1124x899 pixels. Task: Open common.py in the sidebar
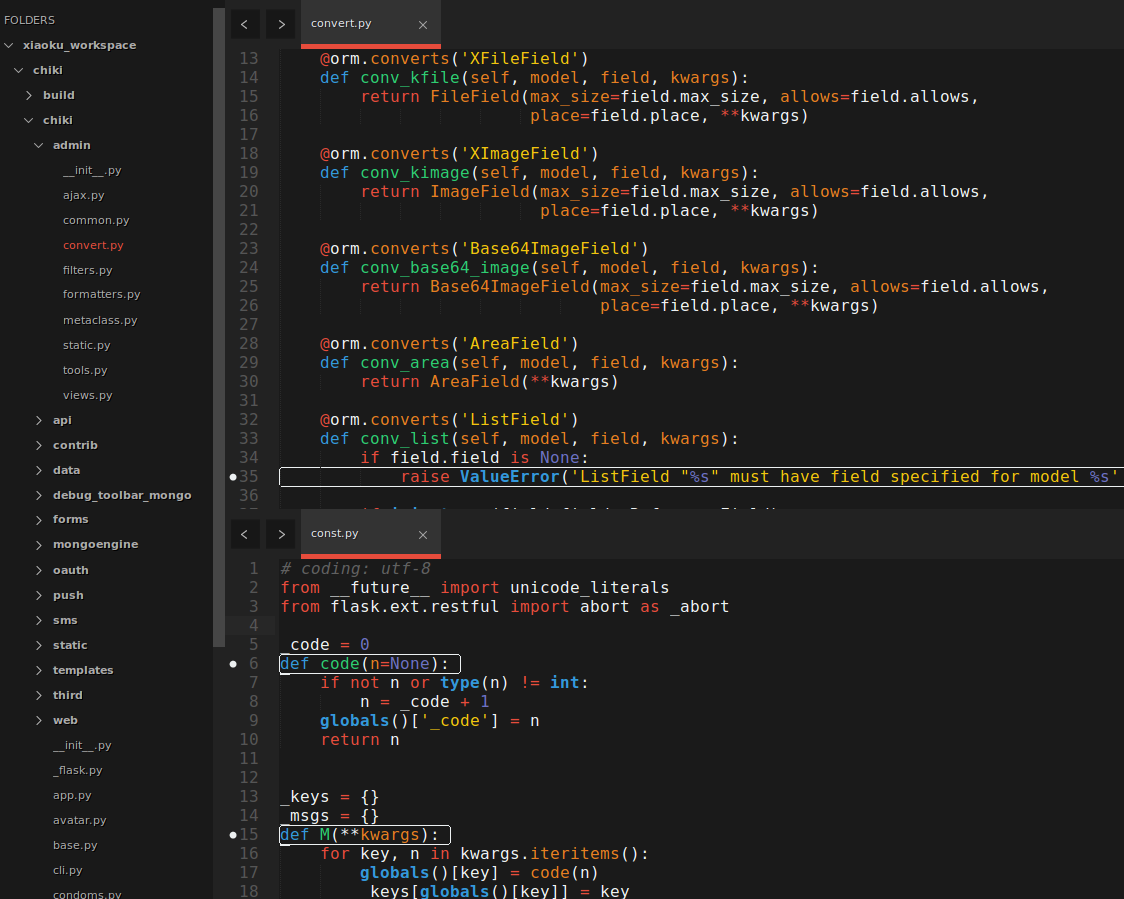point(96,220)
